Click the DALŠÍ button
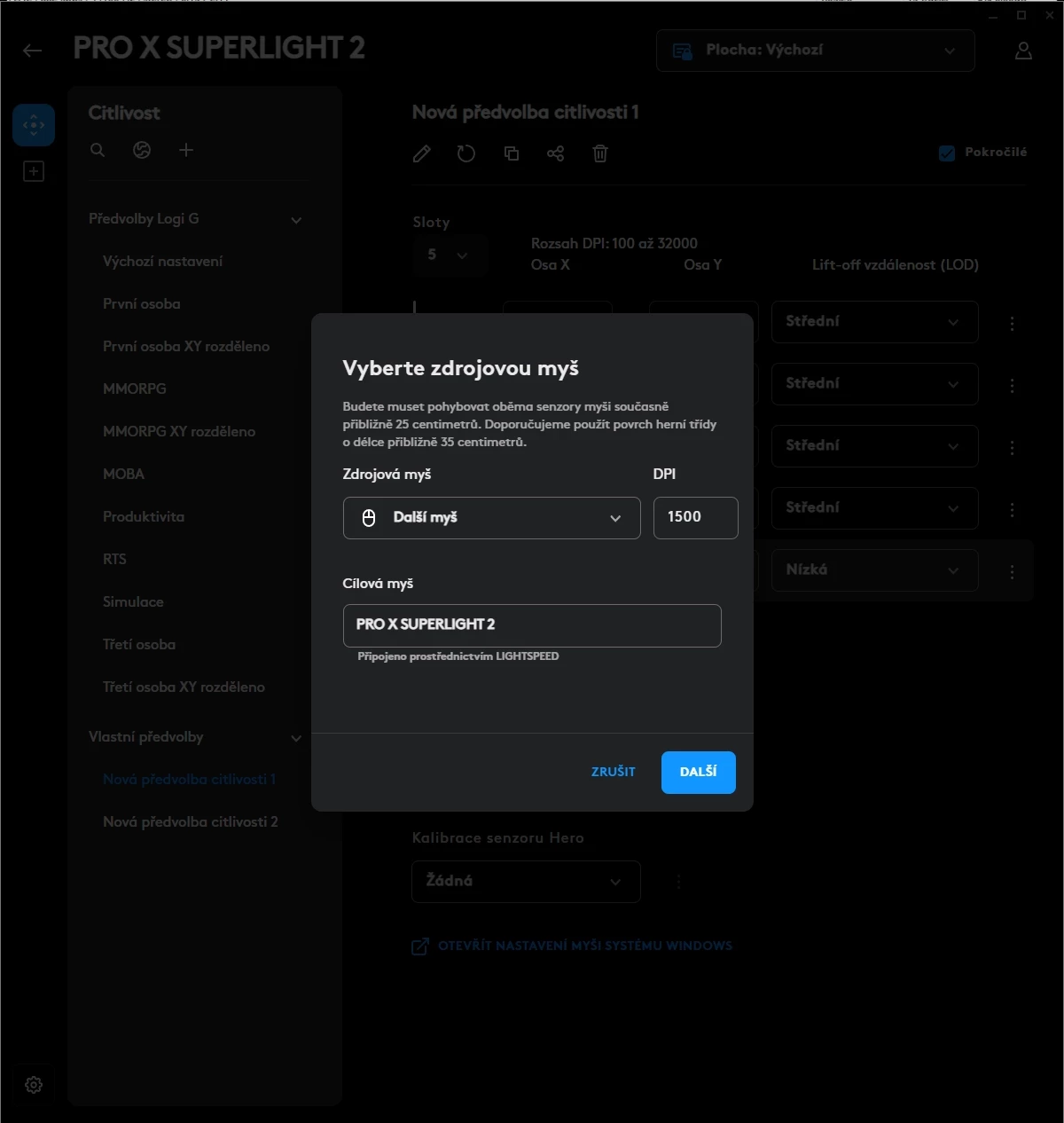The image size is (1064, 1123). point(699,773)
